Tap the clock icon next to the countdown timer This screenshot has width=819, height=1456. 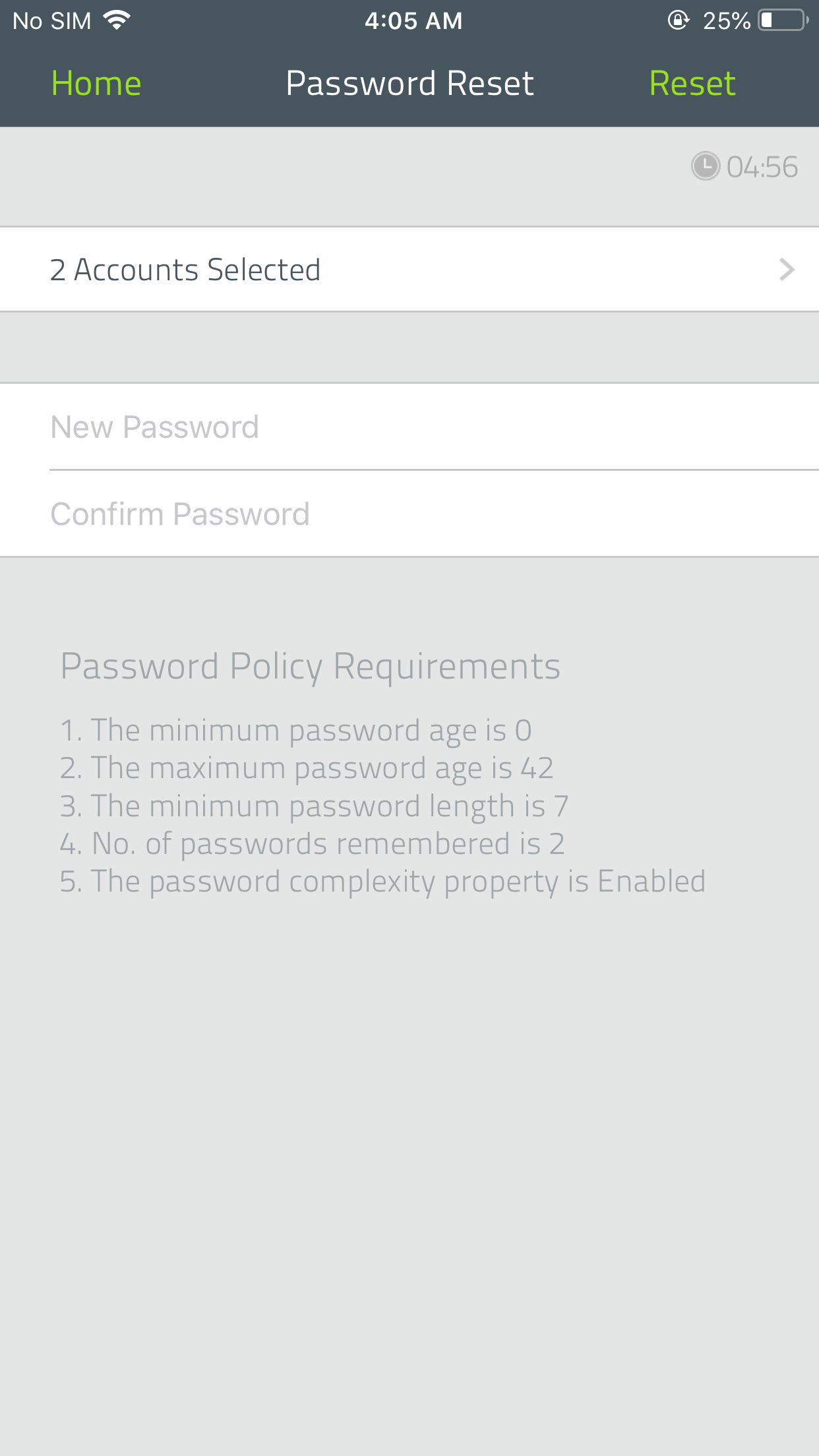704,167
